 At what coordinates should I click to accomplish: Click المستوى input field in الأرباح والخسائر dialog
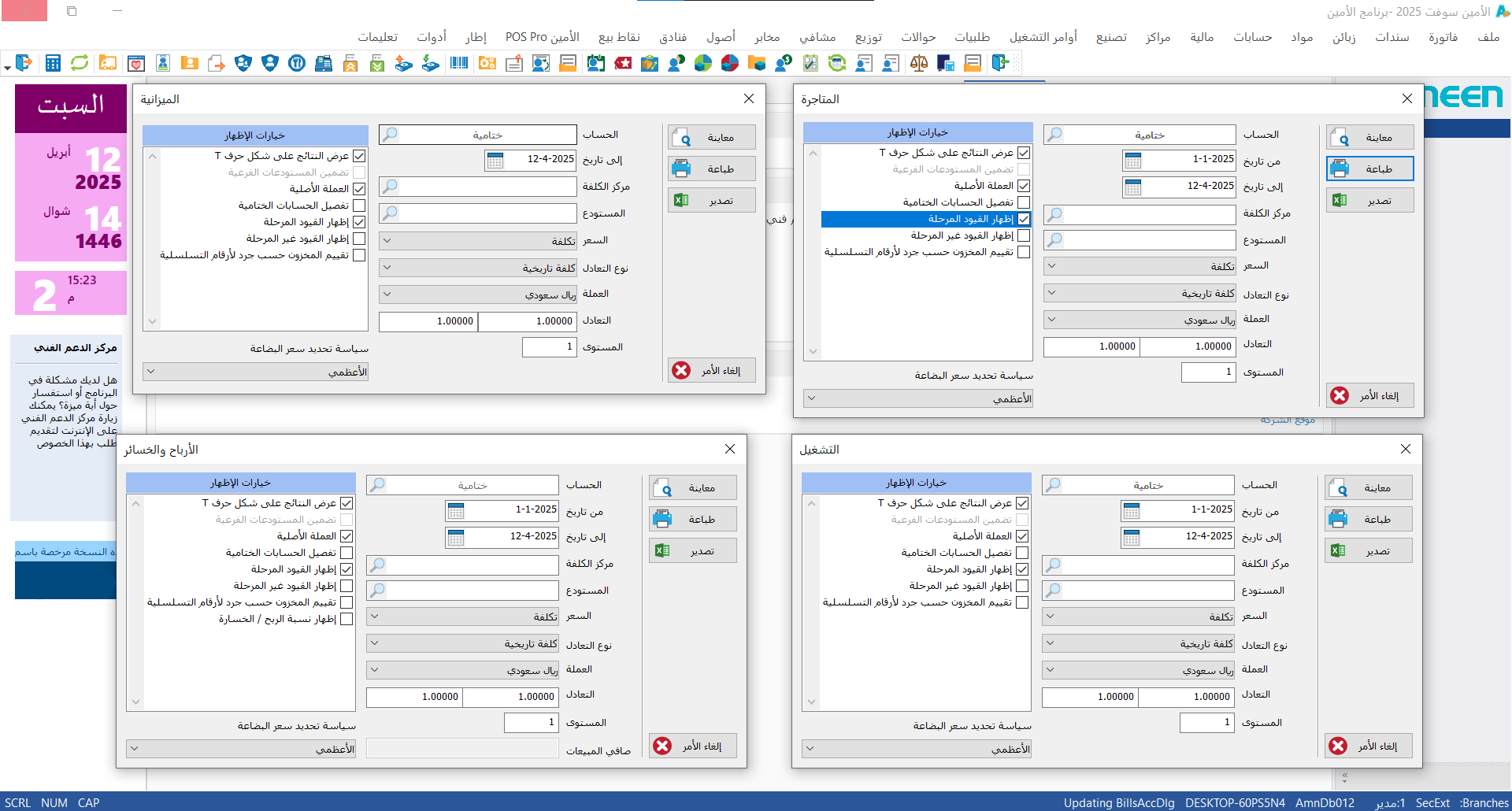coord(531,722)
